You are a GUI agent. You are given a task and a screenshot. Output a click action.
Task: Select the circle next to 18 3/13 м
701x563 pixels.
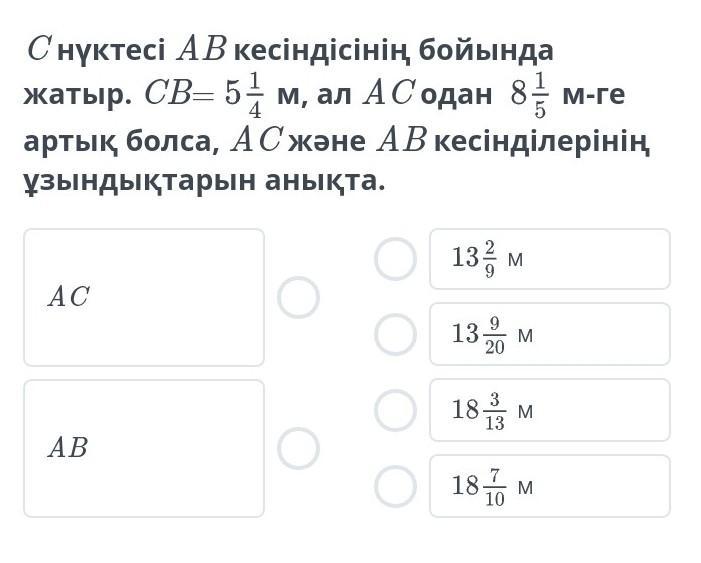tap(395, 410)
